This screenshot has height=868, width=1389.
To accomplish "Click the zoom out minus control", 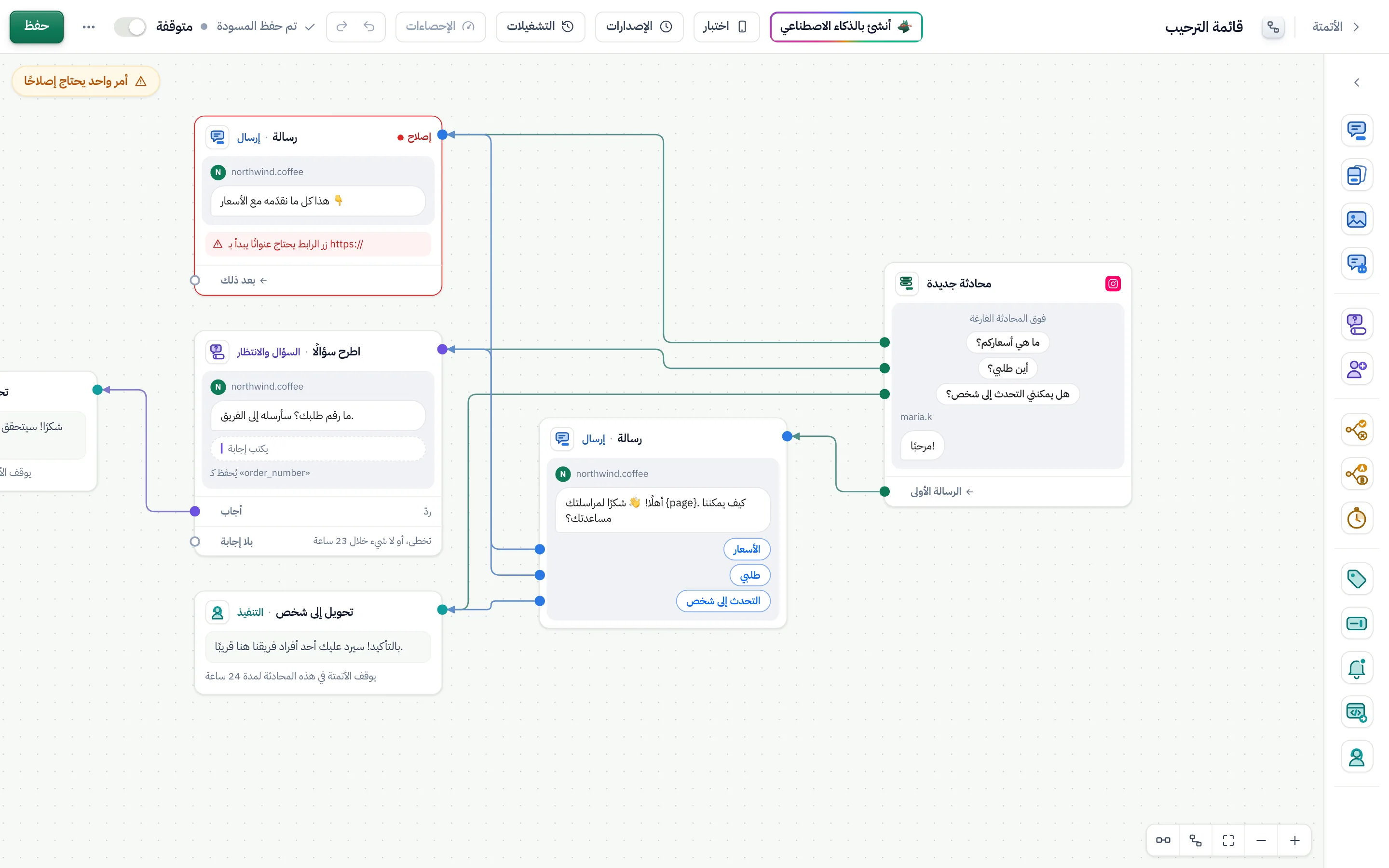I will click(1261, 841).
